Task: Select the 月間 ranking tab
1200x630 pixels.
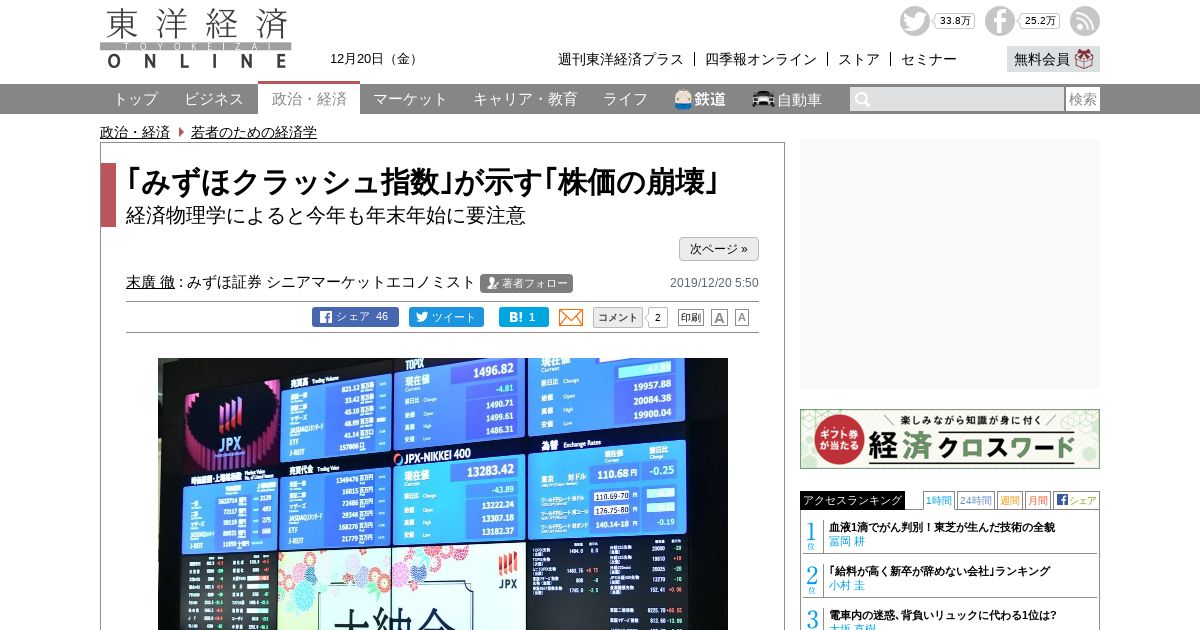Action: [x=1037, y=500]
